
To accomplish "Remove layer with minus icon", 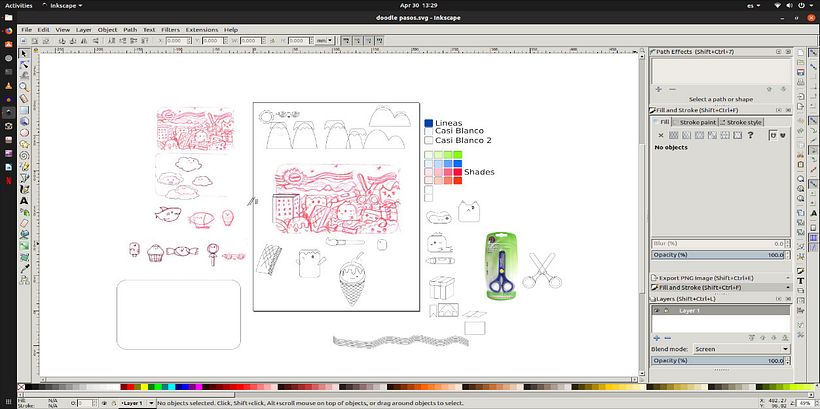I will tap(666, 338).
